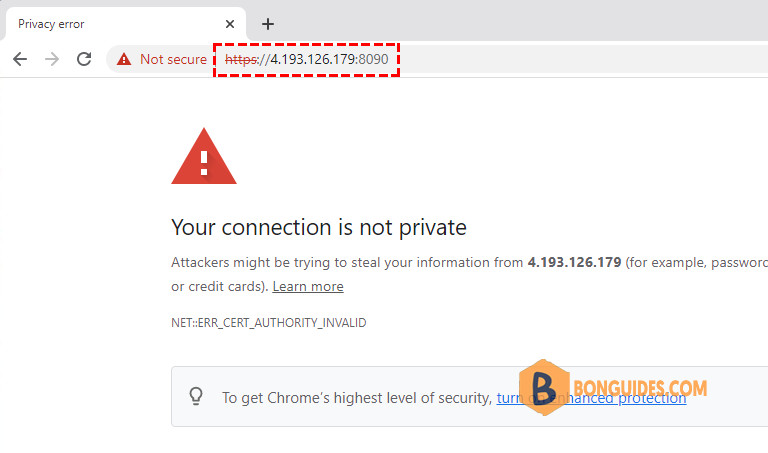Select the 4.193.126.179 address in URL bar
Viewport: 768px width, 453px height.
[x=312, y=59]
